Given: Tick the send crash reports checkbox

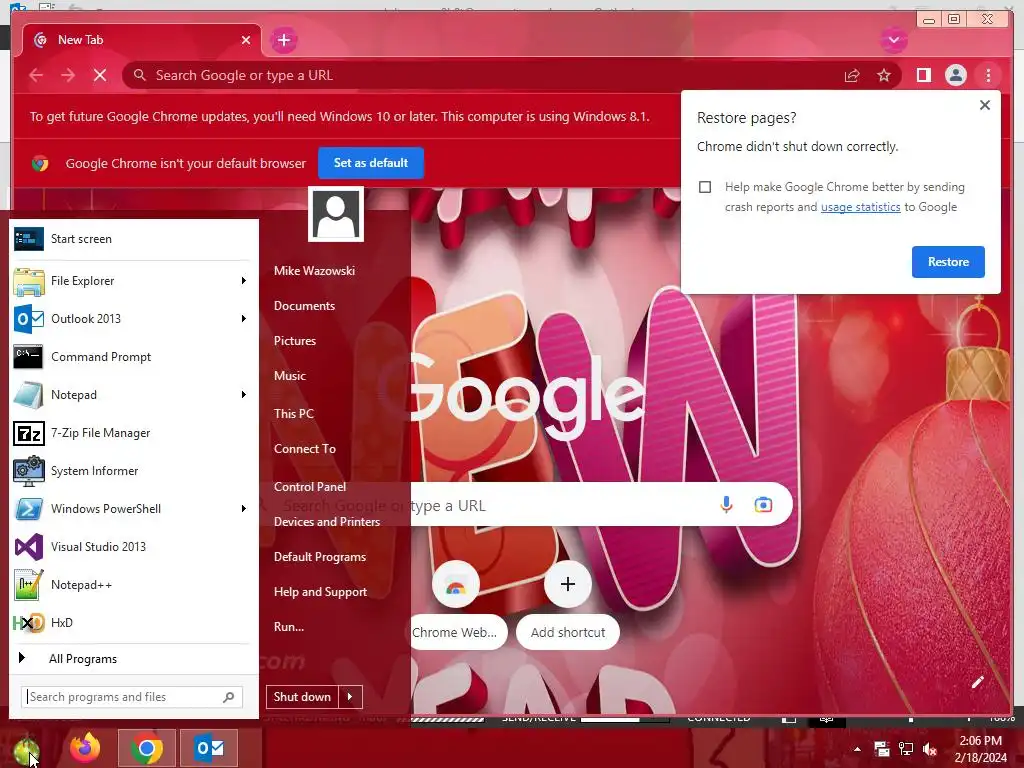Looking at the screenshot, I should pyautogui.click(x=705, y=187).
